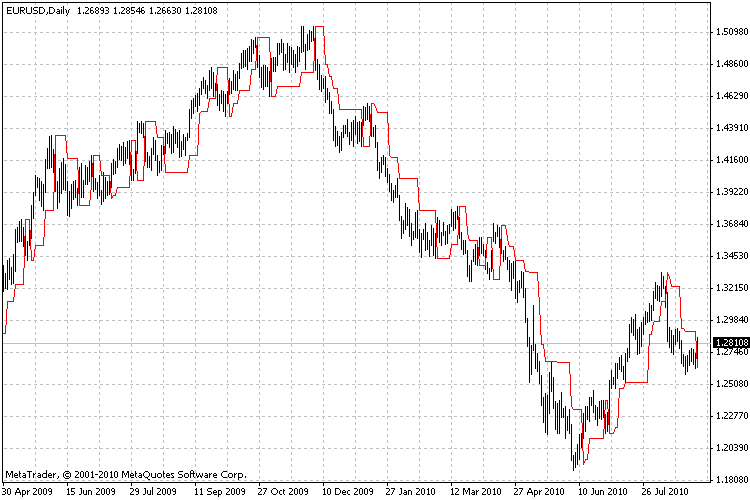The image size is (750, 500).
Task: Click the 1.43910 price level label
Action: [x=729, y=128]
